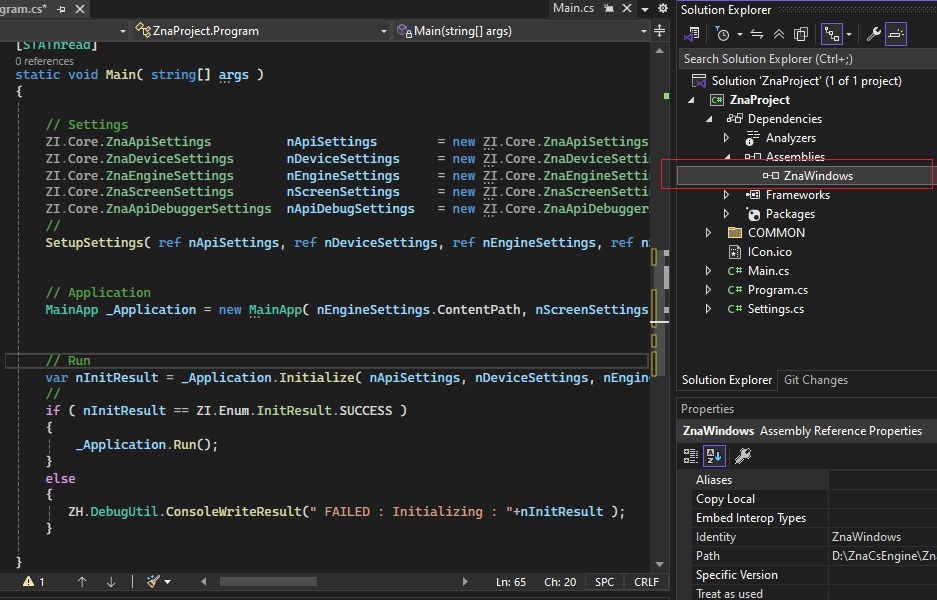Toggle the View Class Diagram nesting icon

(832, 34)
